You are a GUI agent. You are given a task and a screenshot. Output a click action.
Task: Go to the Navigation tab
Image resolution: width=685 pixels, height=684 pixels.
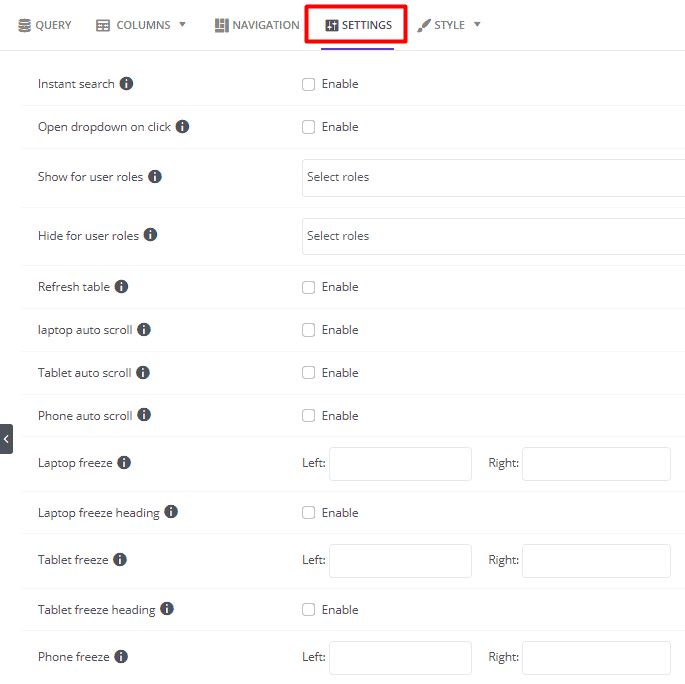point(257,25)
